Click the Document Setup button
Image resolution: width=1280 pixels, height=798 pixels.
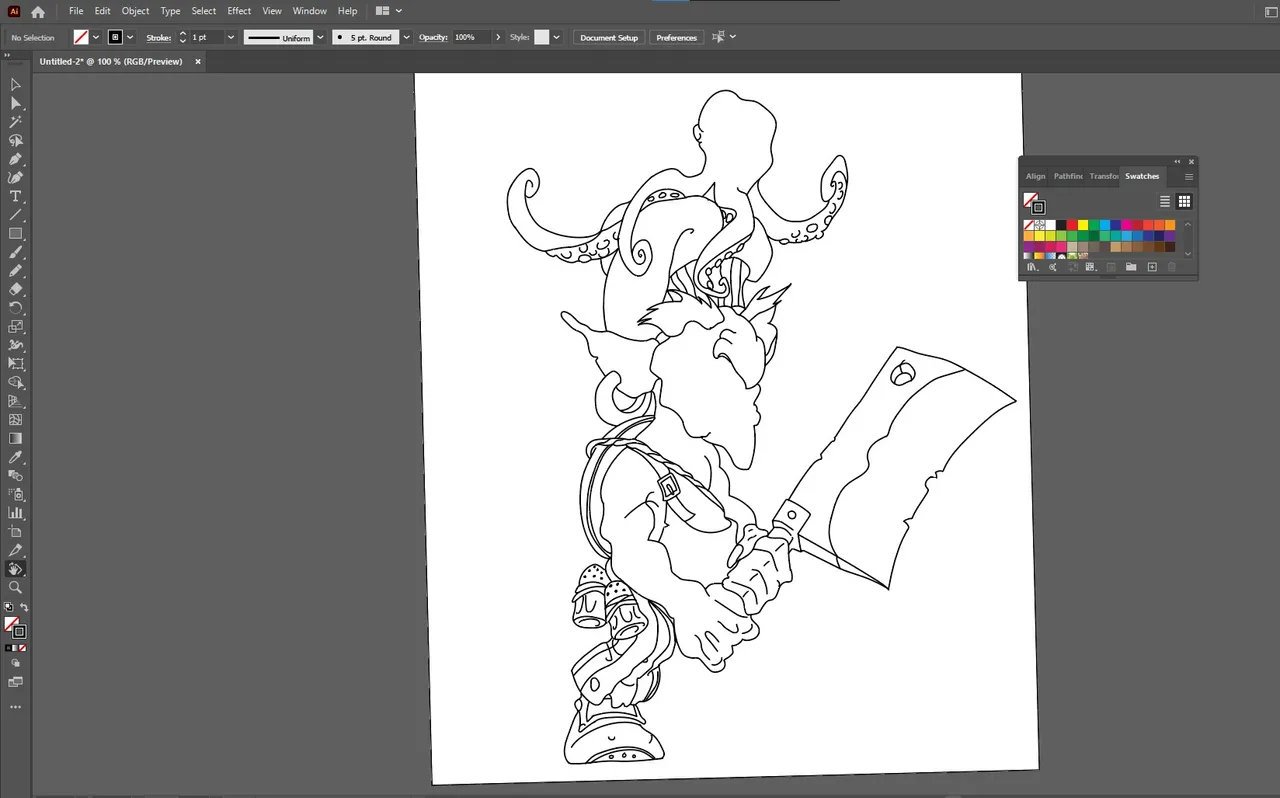click(x=609, y=37)
